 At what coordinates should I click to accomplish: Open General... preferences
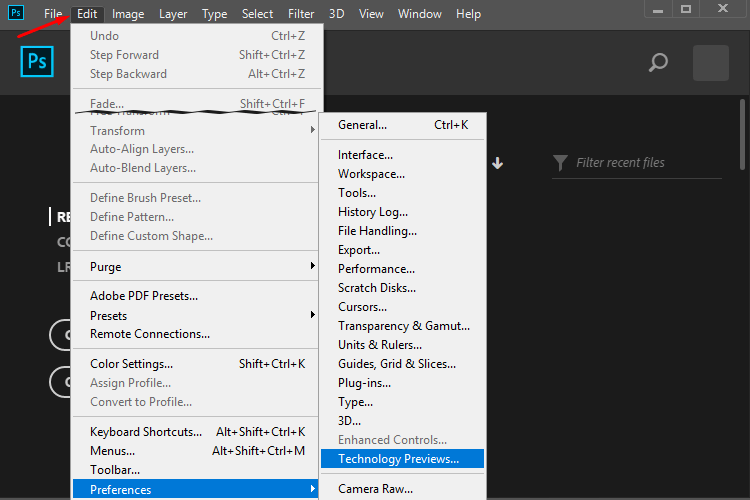(402, 125)
